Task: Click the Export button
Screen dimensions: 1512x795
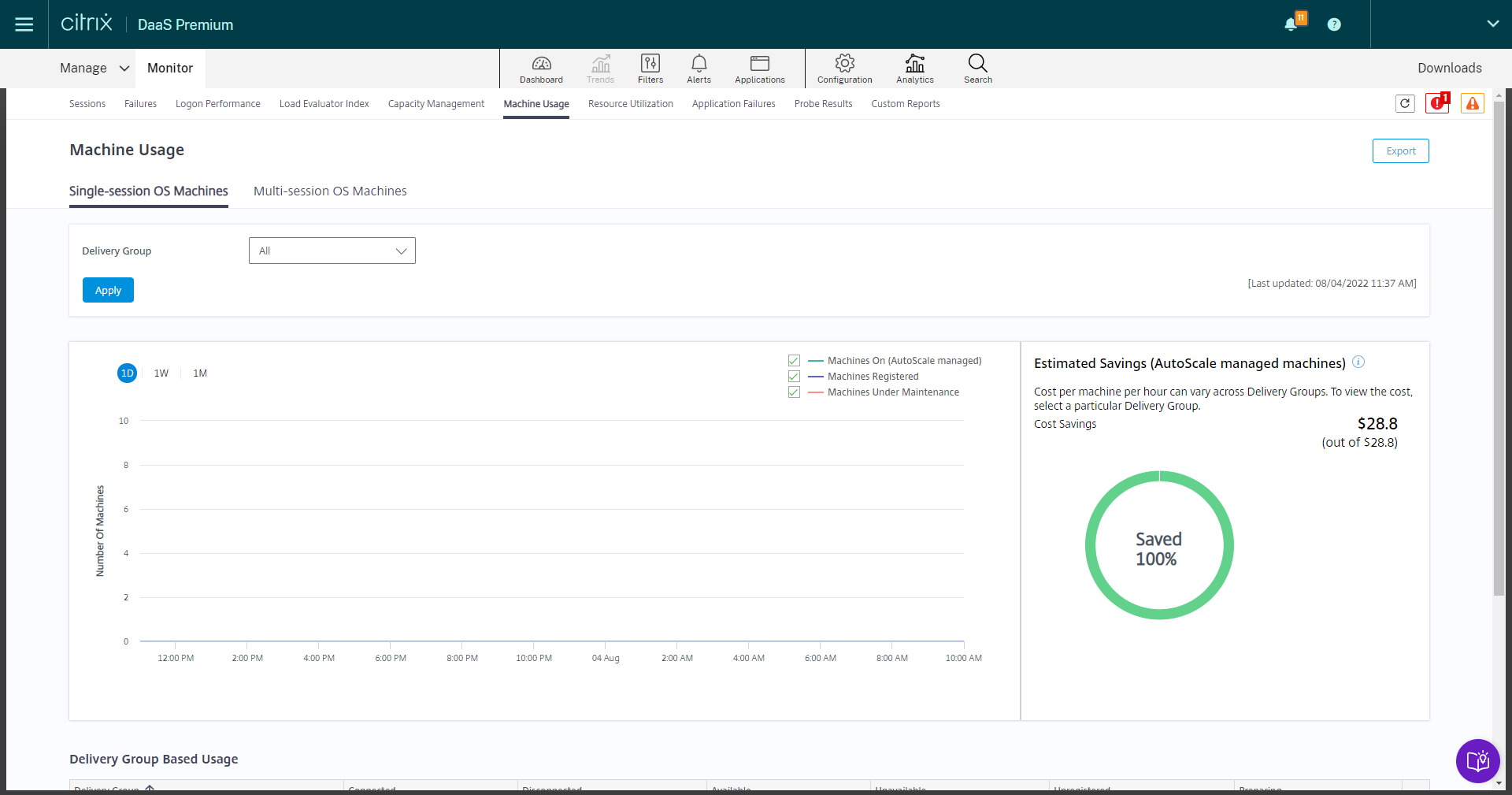Action: coord(1400,151)
